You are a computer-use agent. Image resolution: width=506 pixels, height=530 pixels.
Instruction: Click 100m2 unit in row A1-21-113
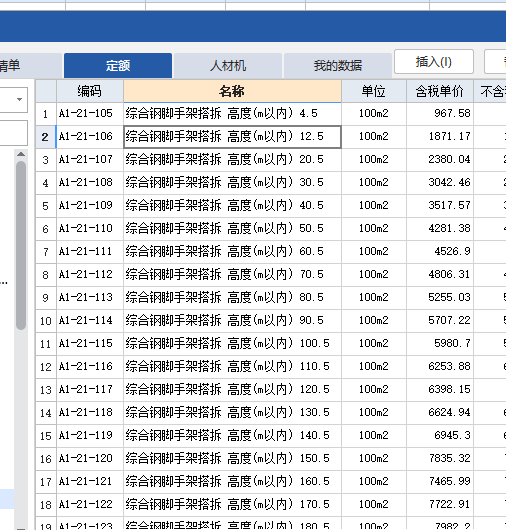(x=374, y=297)
